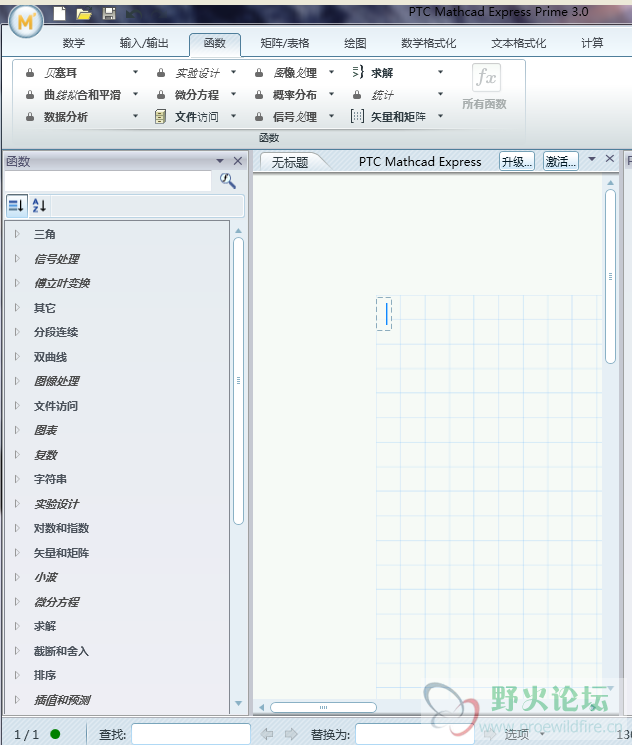Open the Mathcad application menu button
The width and height of the screenshot is (632, 745).
(x=26, y=22)
